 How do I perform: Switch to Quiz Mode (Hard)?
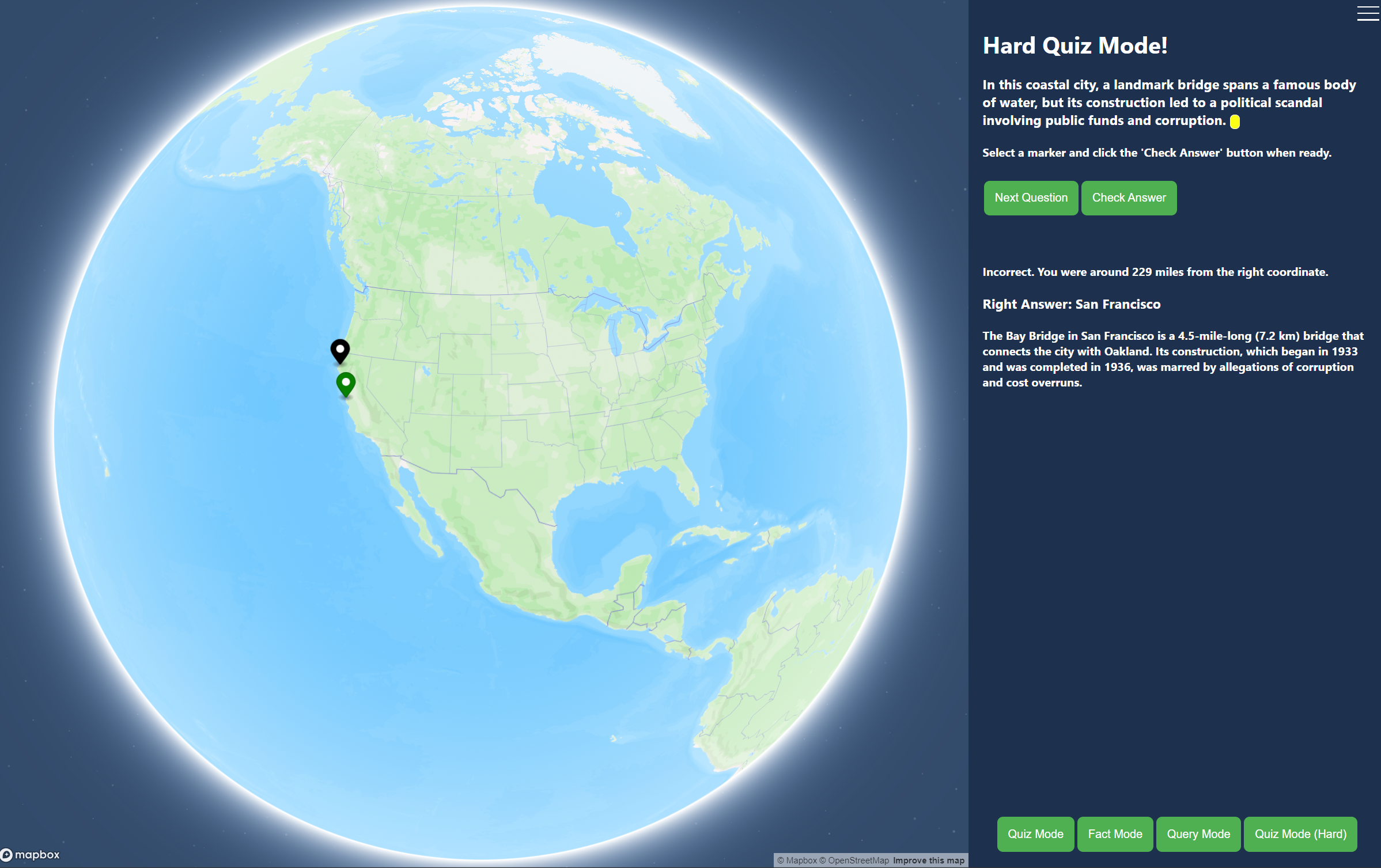click(x=1300, y=833)
